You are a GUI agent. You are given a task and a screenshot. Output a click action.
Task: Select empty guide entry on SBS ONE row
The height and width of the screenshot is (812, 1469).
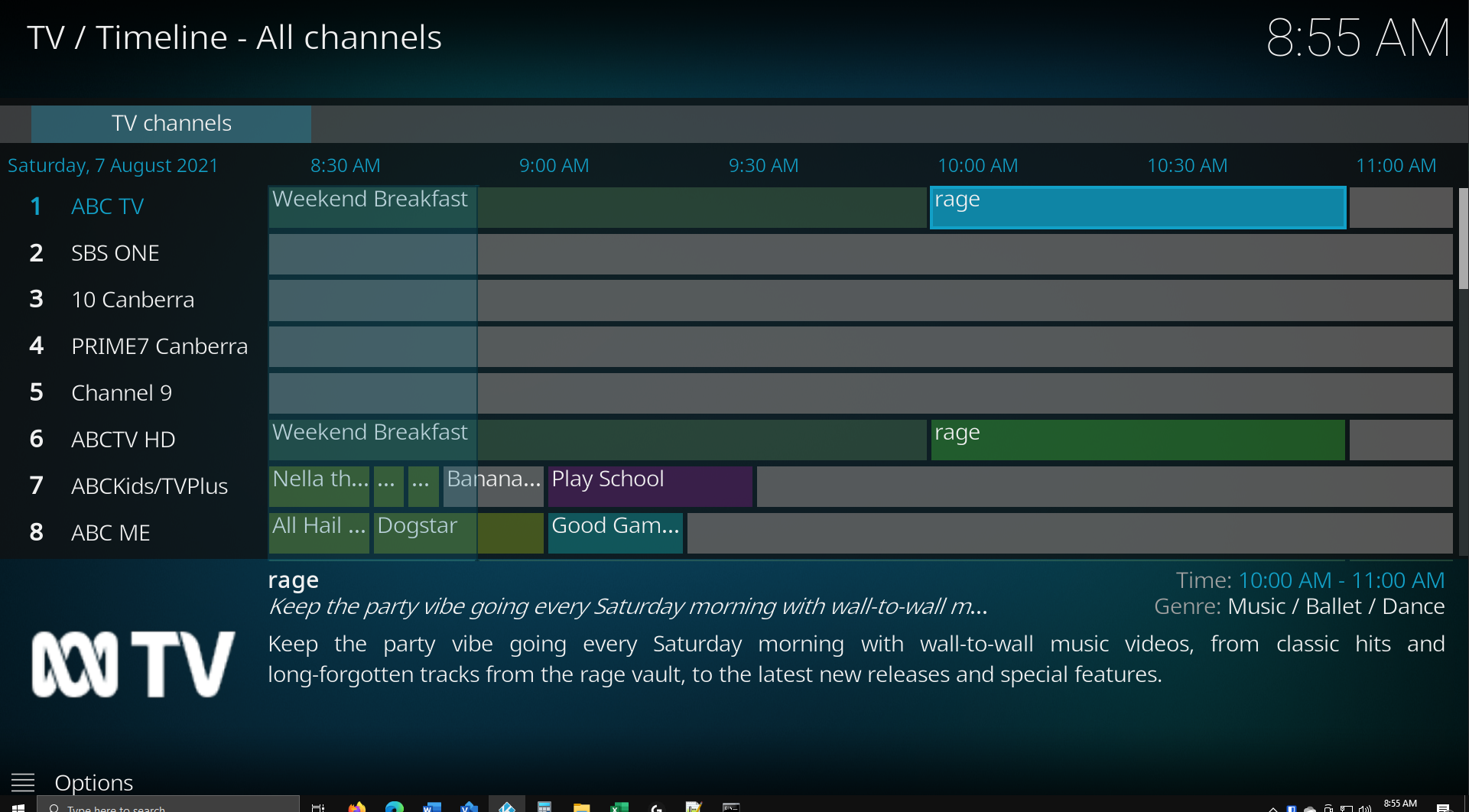(x=860, y=254)
